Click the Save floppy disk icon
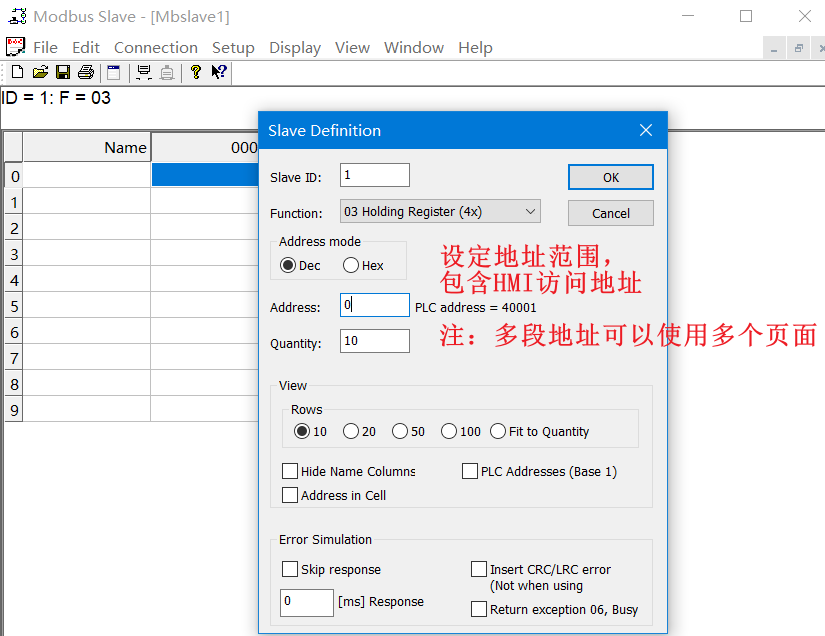The width and height of the screenshot is (825, 636). tap(63, 72)
